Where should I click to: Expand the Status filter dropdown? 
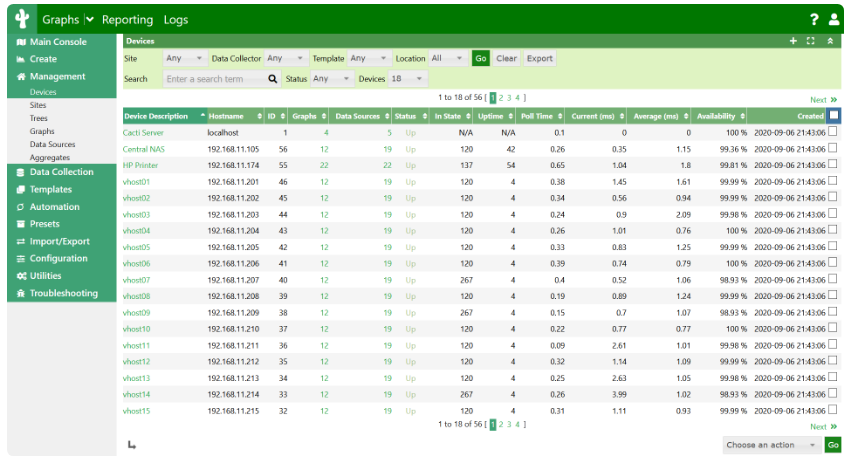coord(332,79)
